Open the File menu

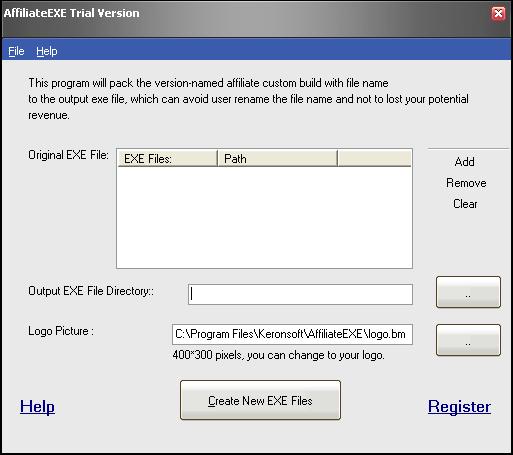coord(16,51)
